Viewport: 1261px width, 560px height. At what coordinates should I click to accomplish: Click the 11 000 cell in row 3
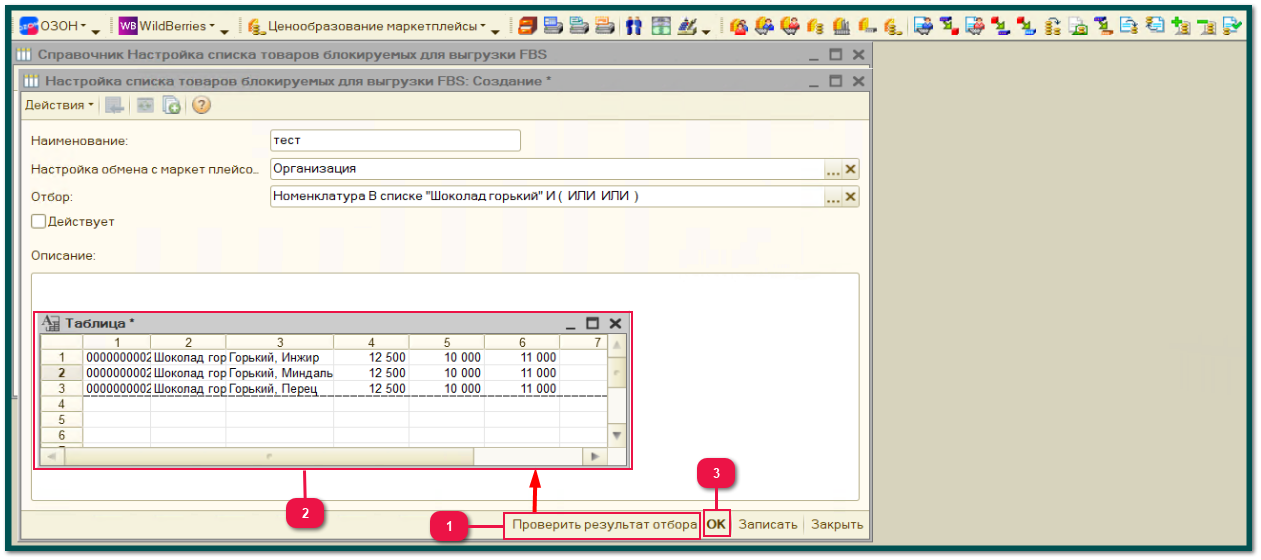pyautogui.click(x=522, y=389)
